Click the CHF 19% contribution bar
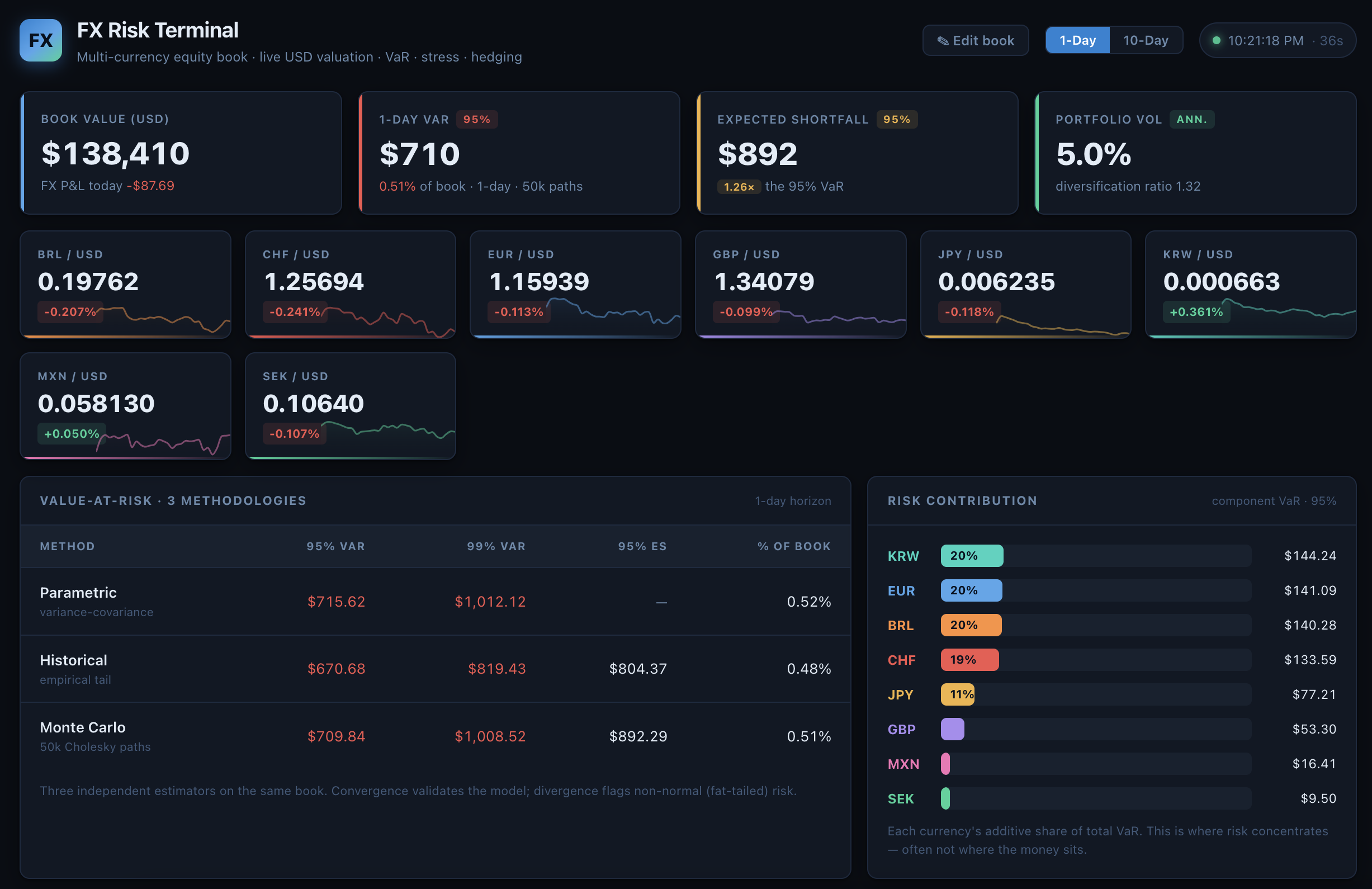The image size is (1372, 889). click(x=969, y=660)
